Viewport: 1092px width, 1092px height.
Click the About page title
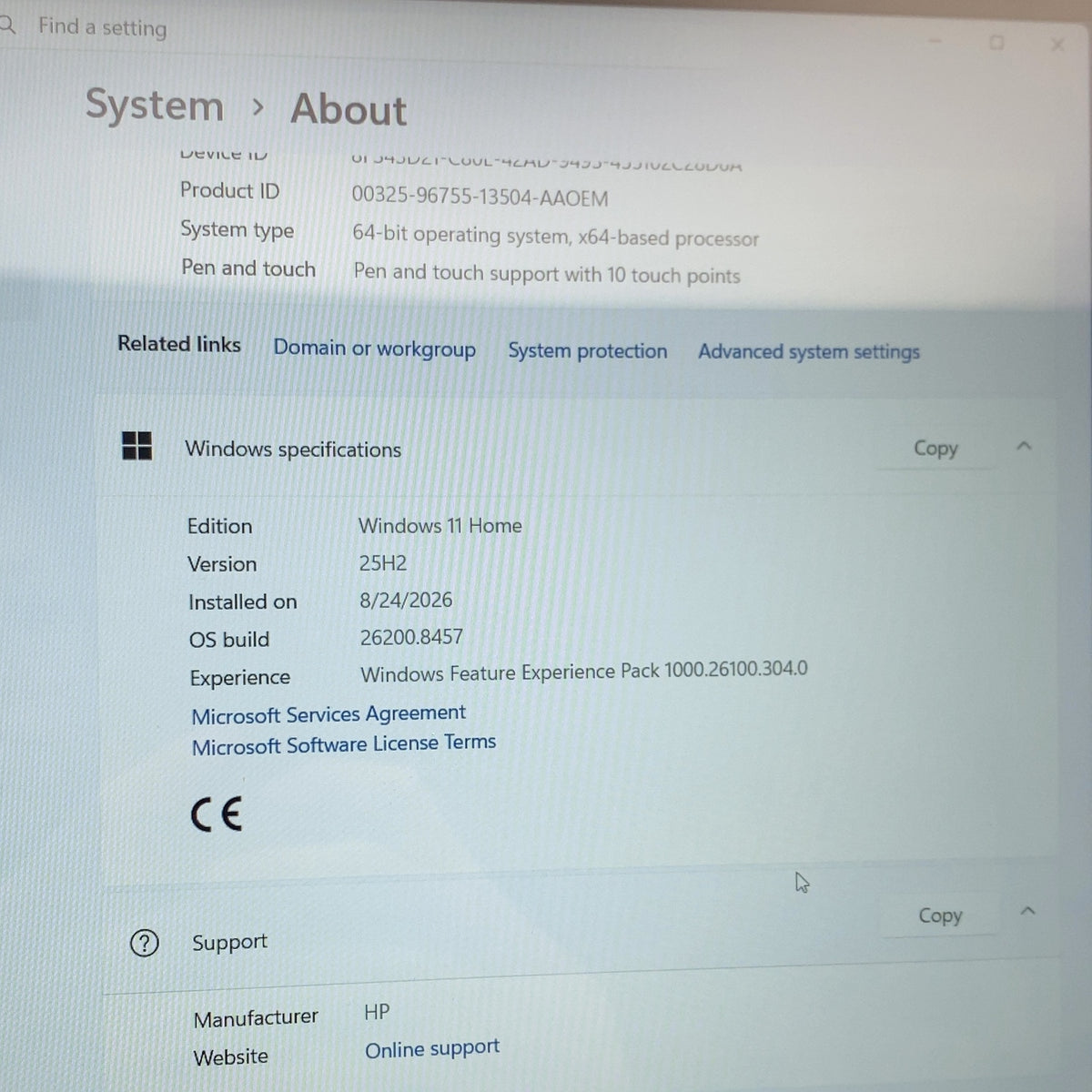coord(349,109)
